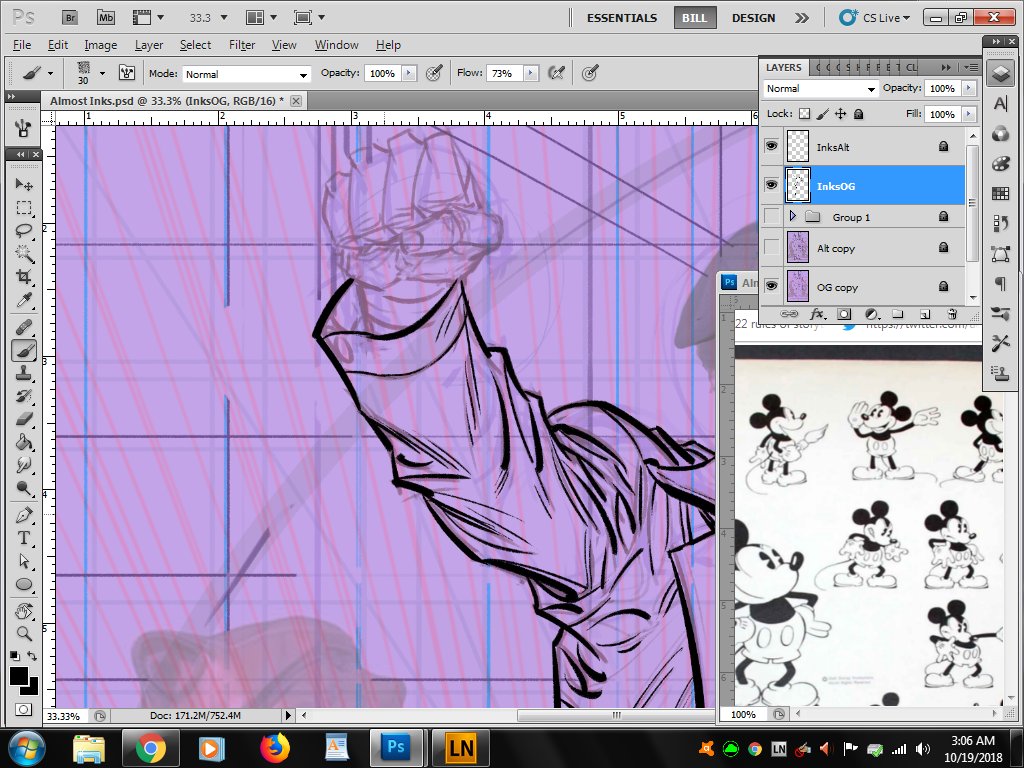Image resolution: width=1024 pixels, height=768 pixels.
Task: Switch to the ESSENTIALS workspace
Action: click(622, 18)
